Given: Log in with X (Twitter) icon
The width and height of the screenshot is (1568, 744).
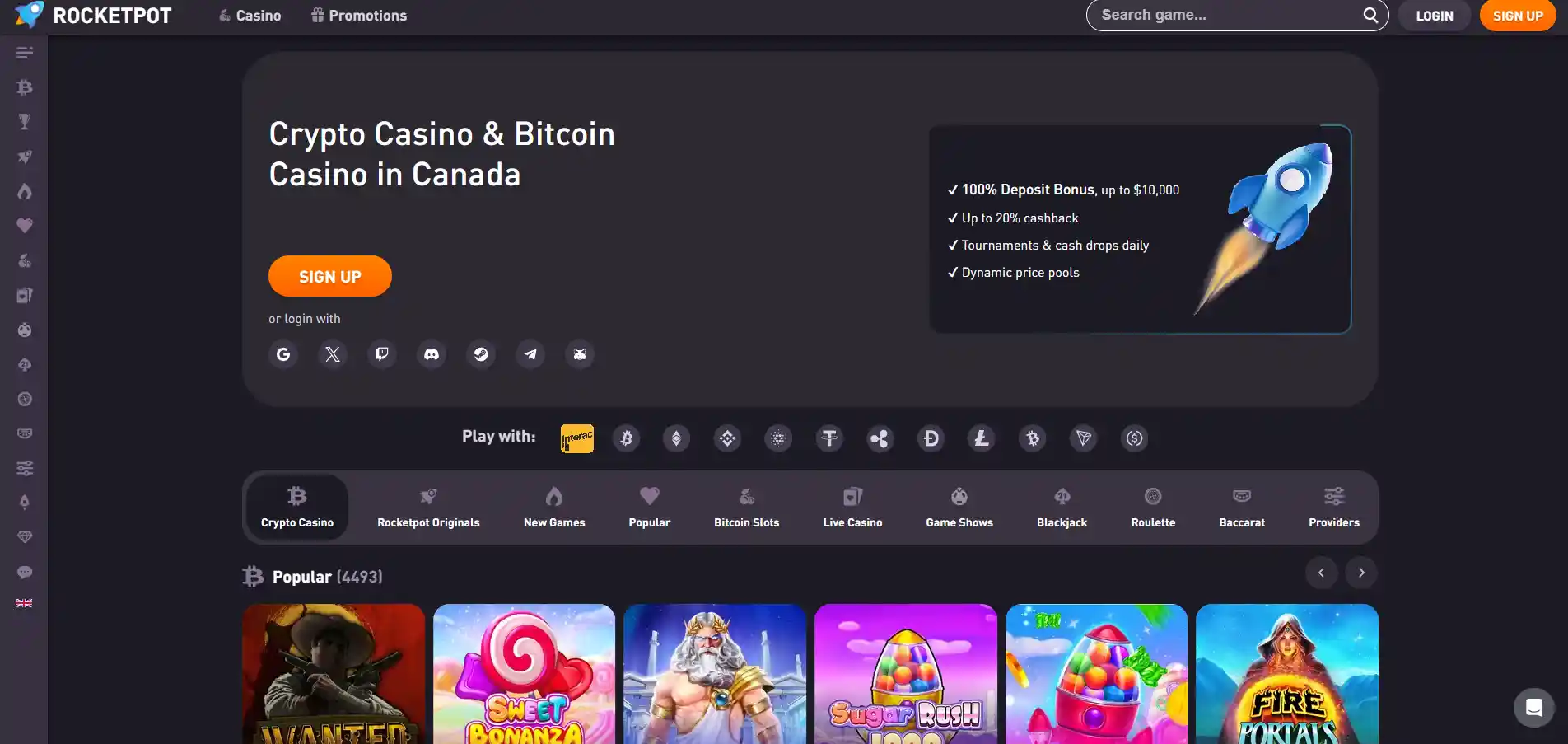Looking at the screenshot, I should pos(333,354).
